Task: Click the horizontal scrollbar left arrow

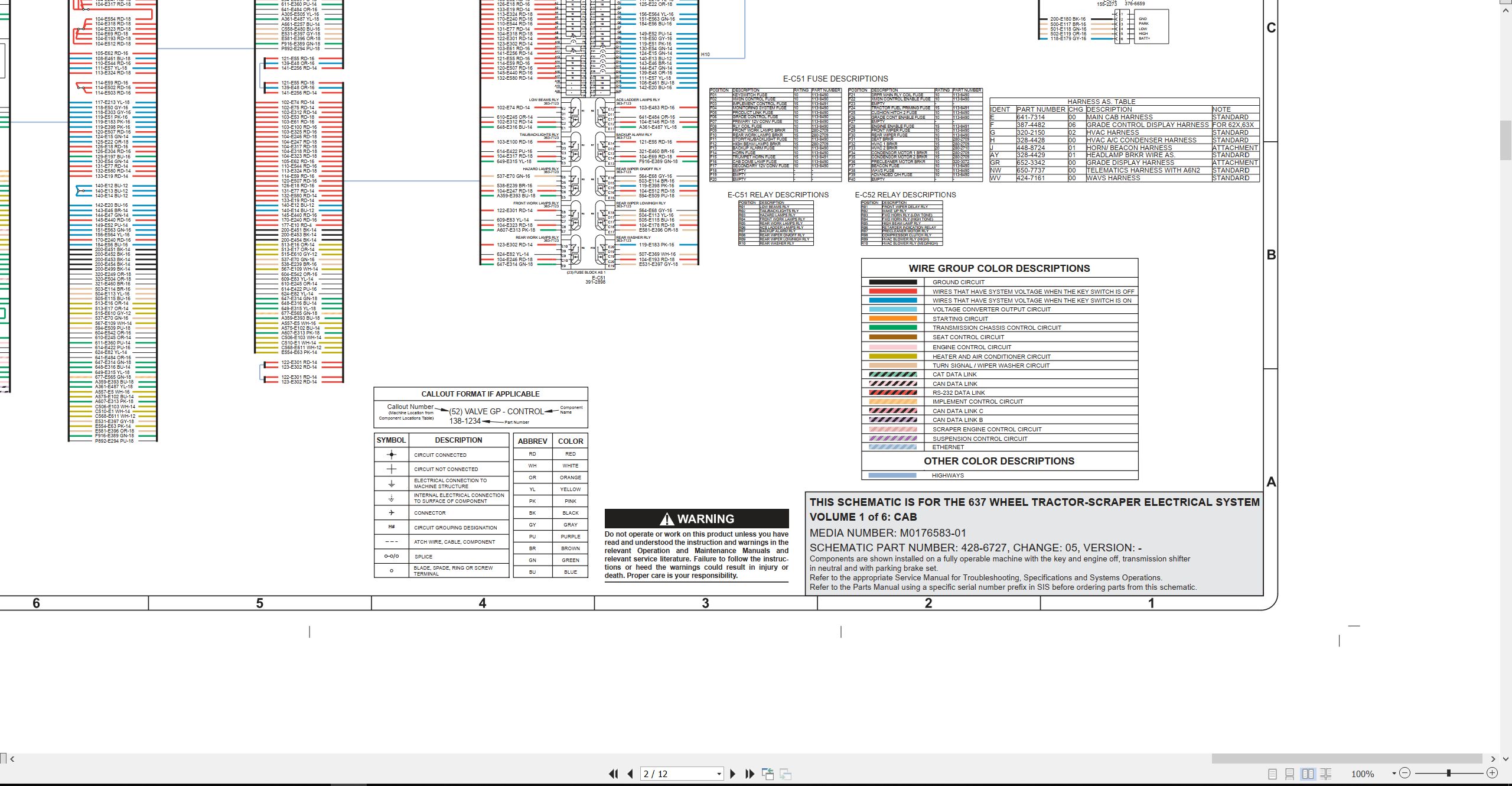Action: 12,759
